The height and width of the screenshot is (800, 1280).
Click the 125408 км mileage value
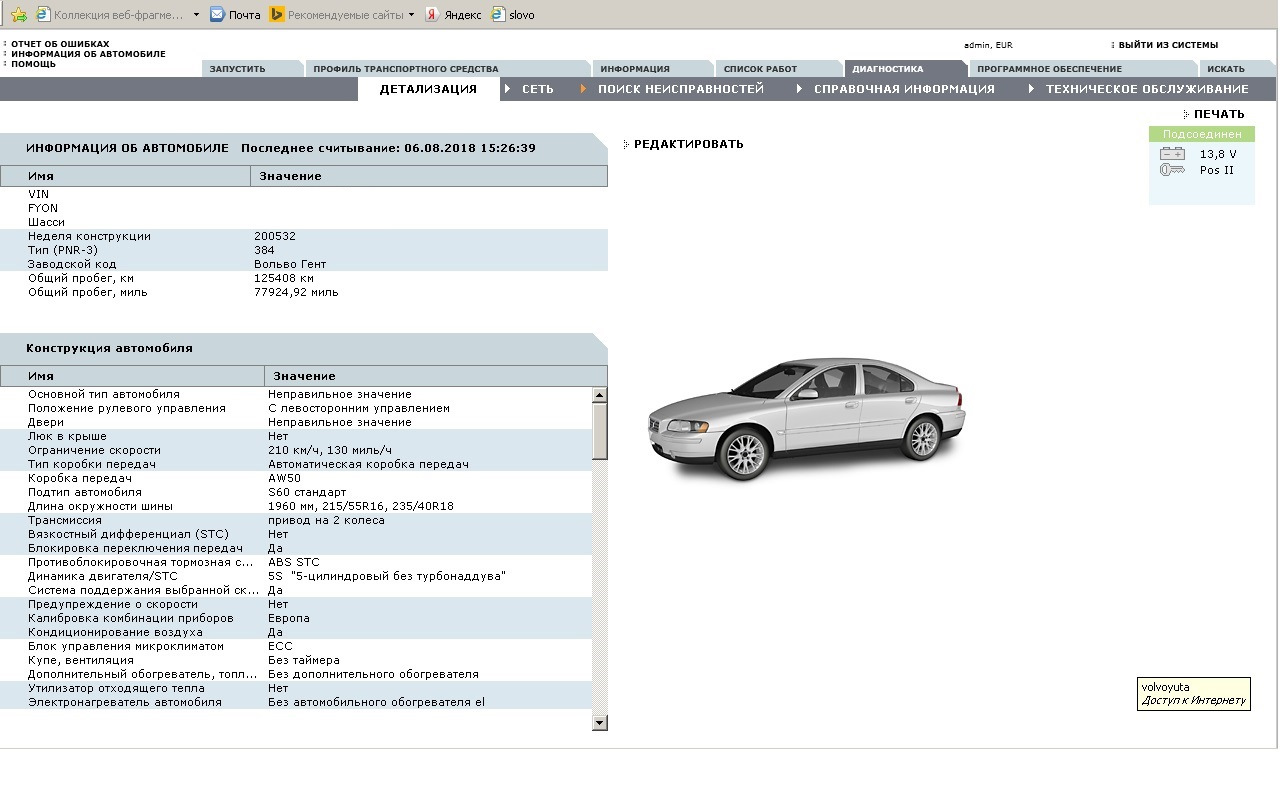point(284,278)
